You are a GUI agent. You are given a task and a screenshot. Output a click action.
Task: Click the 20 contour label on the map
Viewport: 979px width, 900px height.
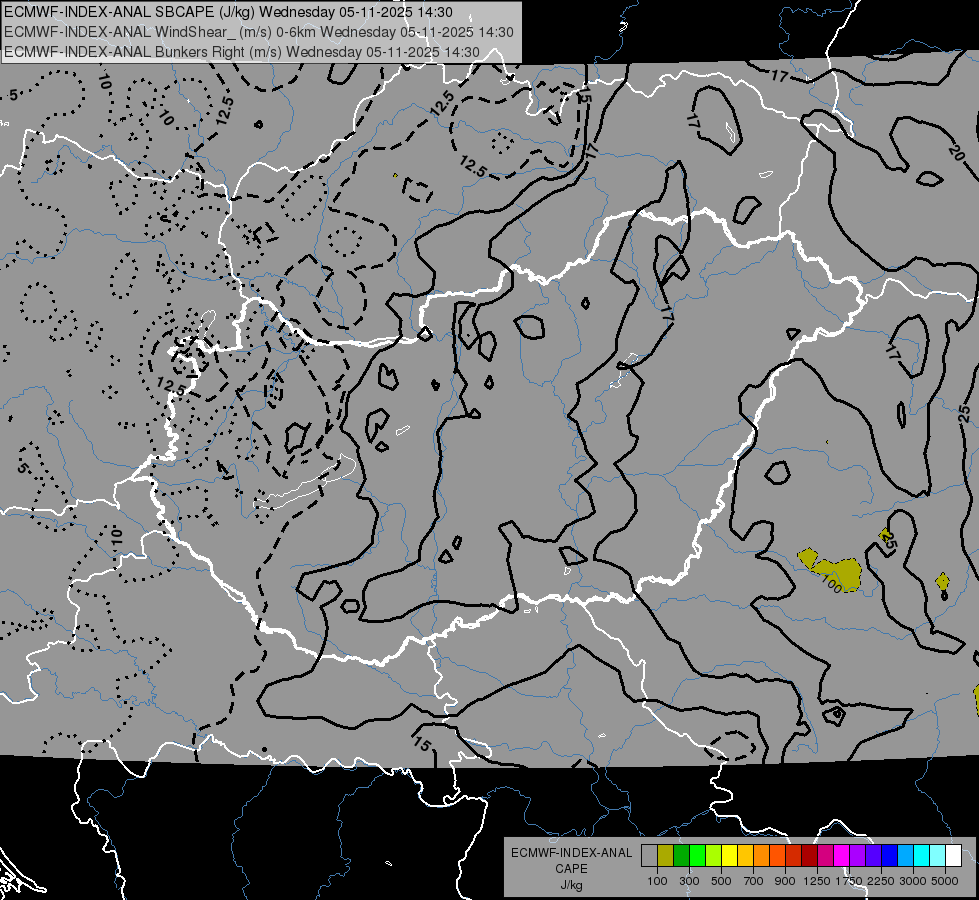tap(956, 152)
